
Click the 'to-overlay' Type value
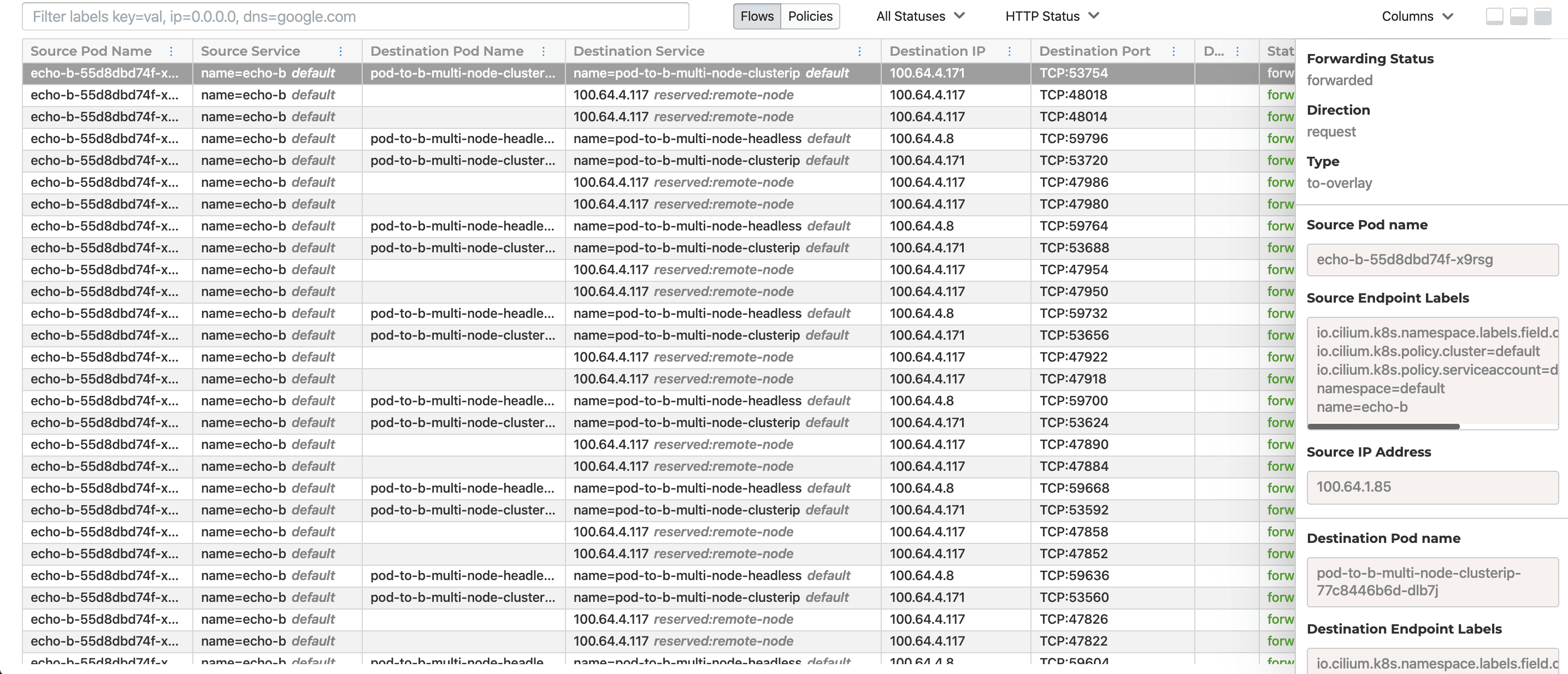[x=1339, y=183]
